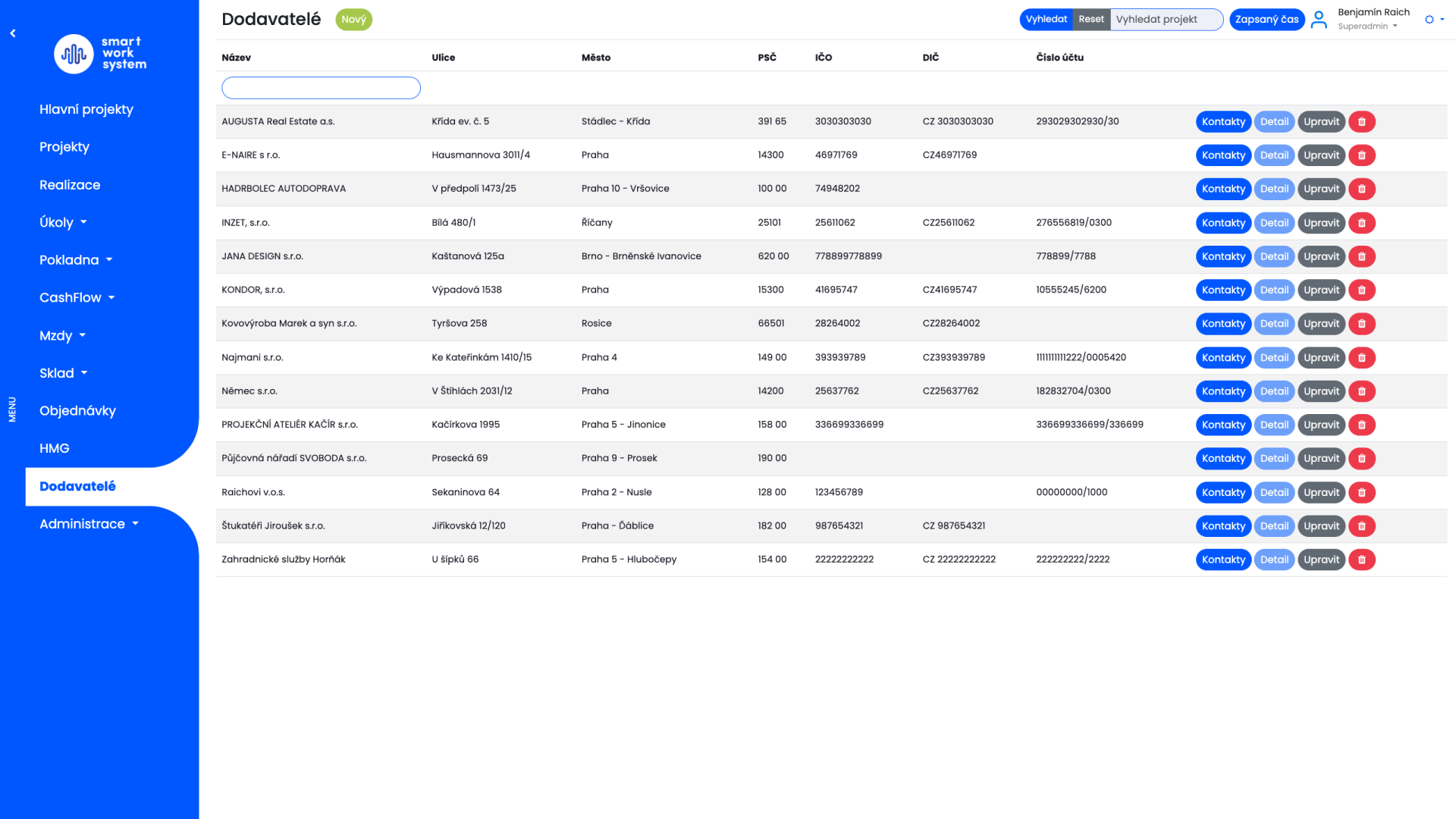The height and width of the screenshot is (819, 1456).
Task: Delete the Raichovi v.o.s. entry
Action: (1361, 492)
